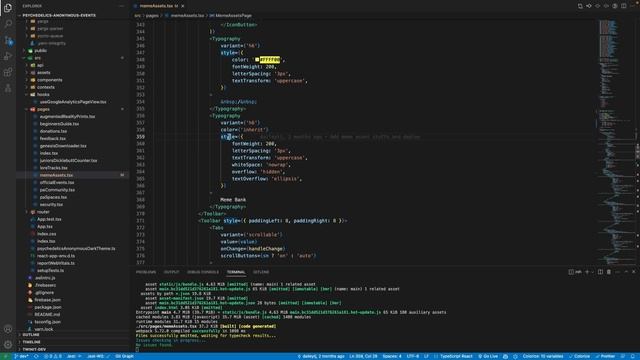Open Source Control view in activity bar
This screenshot has width=640, height=360.
point(8,40)
